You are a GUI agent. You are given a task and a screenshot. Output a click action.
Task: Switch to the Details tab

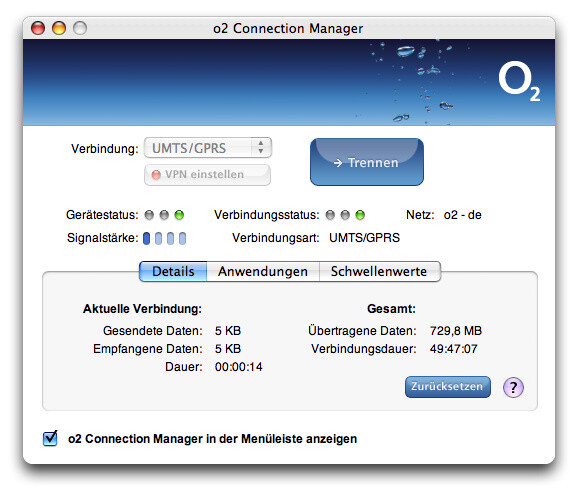[173, 271]
